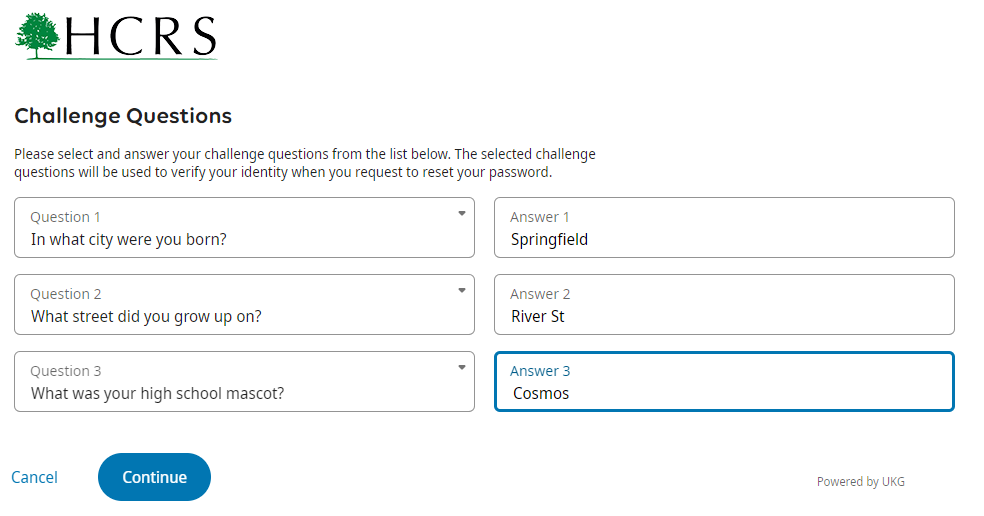Click the "Answer 1" floating label
The height and width of the screenshot is (516, 984).
pyautogui.click(x=540, y=217)
